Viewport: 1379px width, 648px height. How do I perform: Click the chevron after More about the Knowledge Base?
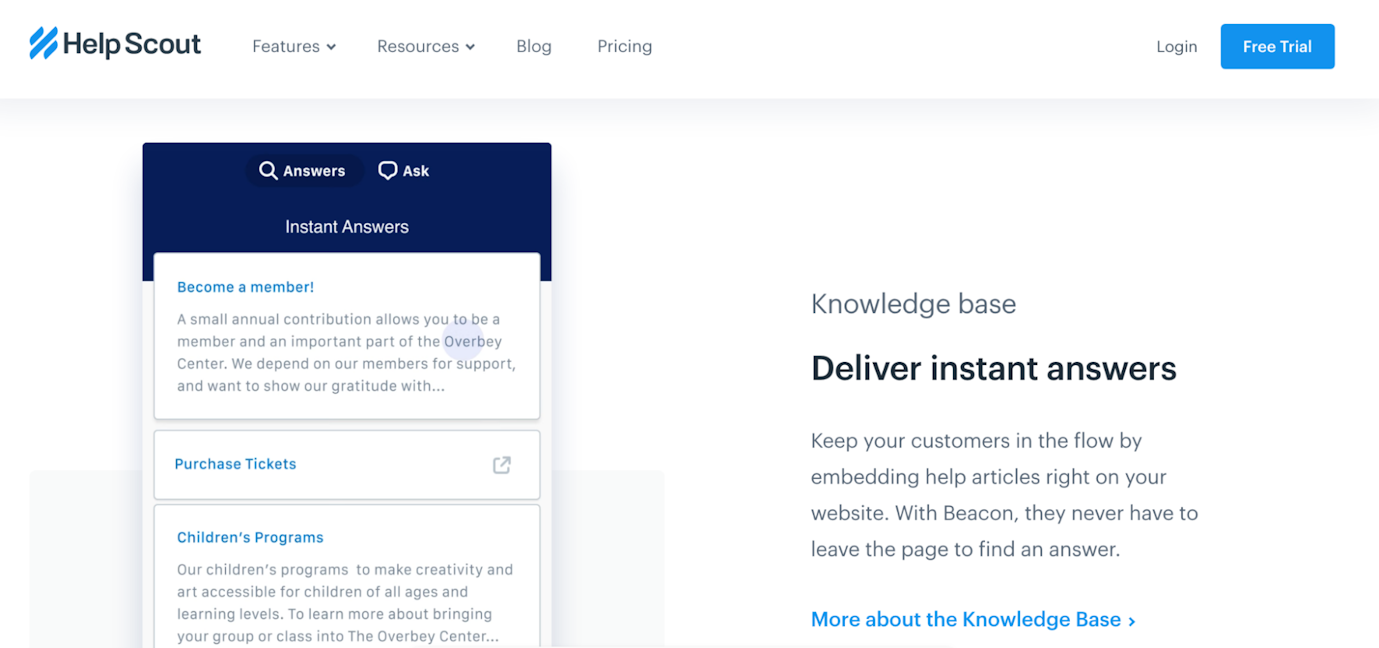tap(1131, 620)
